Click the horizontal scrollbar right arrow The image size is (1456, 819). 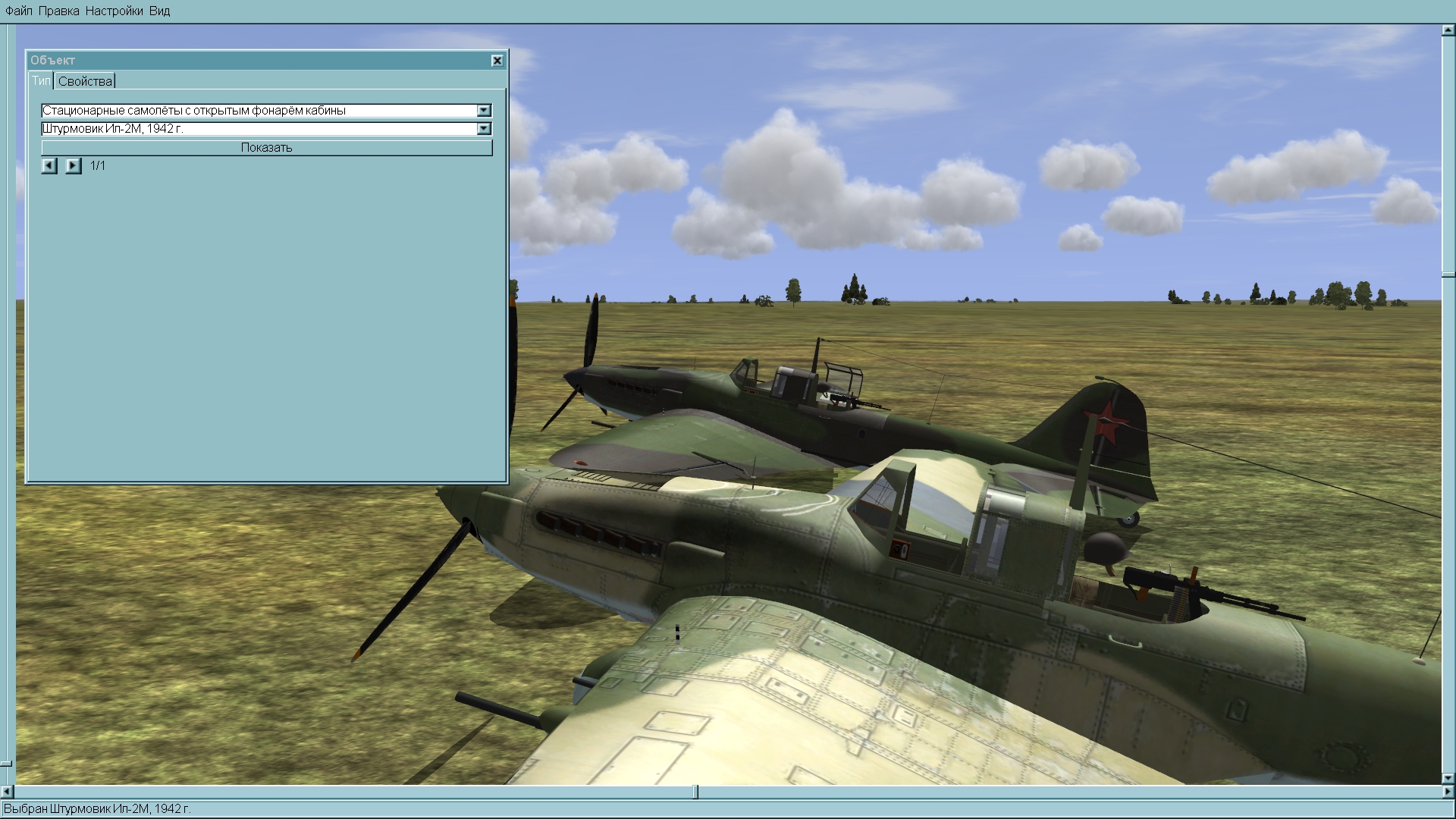1448,792
